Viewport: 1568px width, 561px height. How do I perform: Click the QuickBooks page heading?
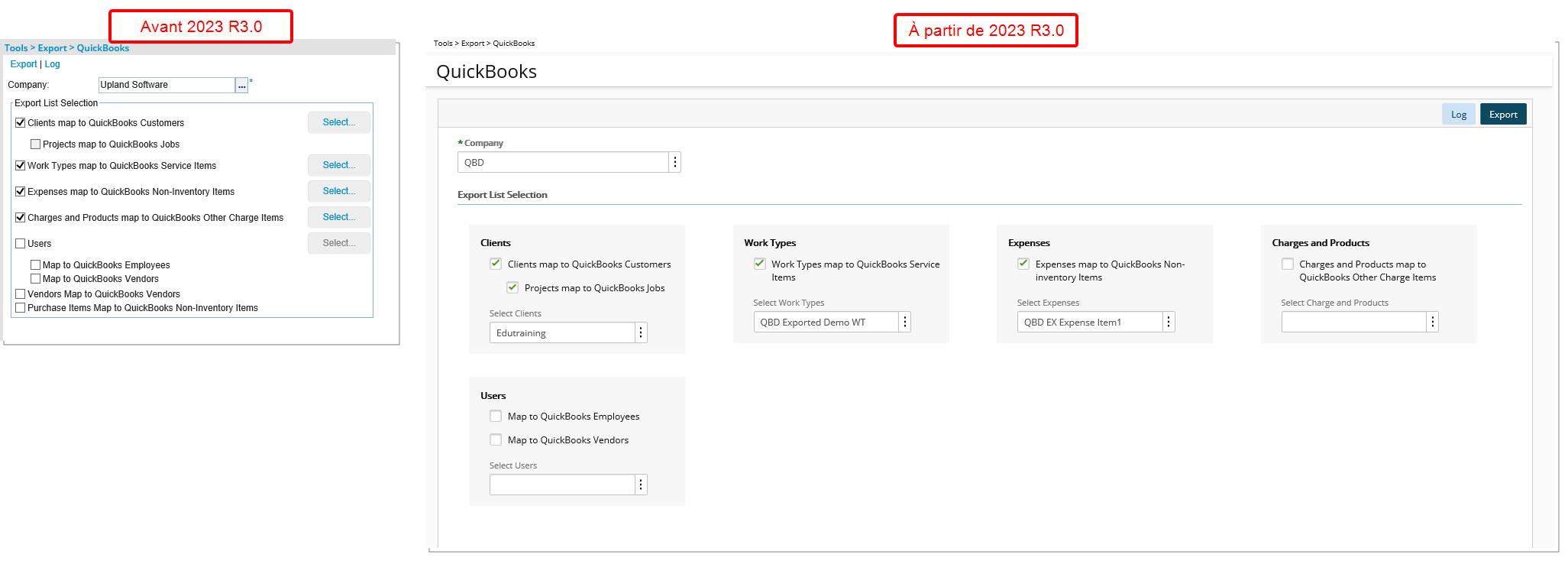pyautogui.click(x=487, y=72)
